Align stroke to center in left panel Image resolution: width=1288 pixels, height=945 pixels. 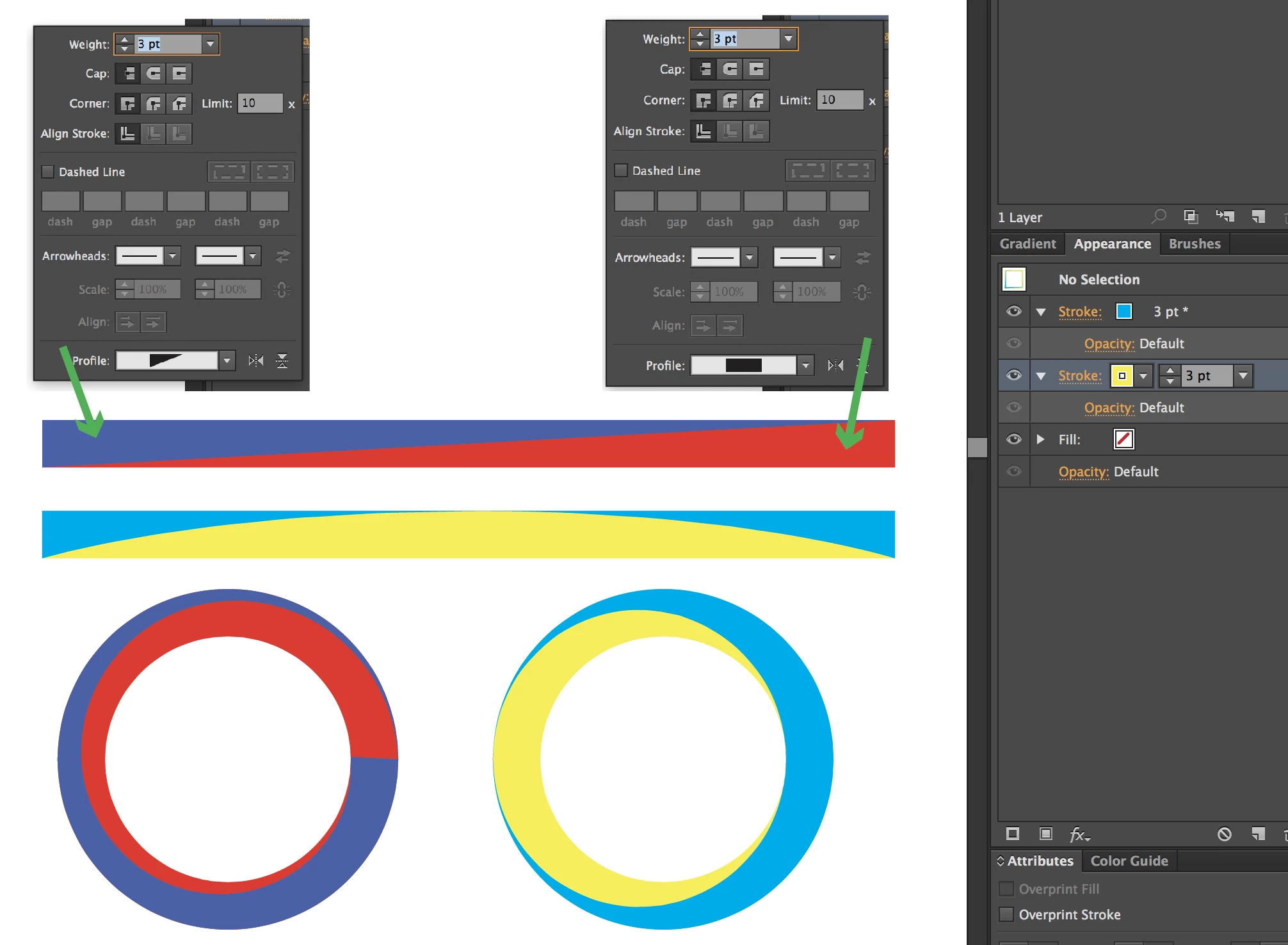point(127,134)
